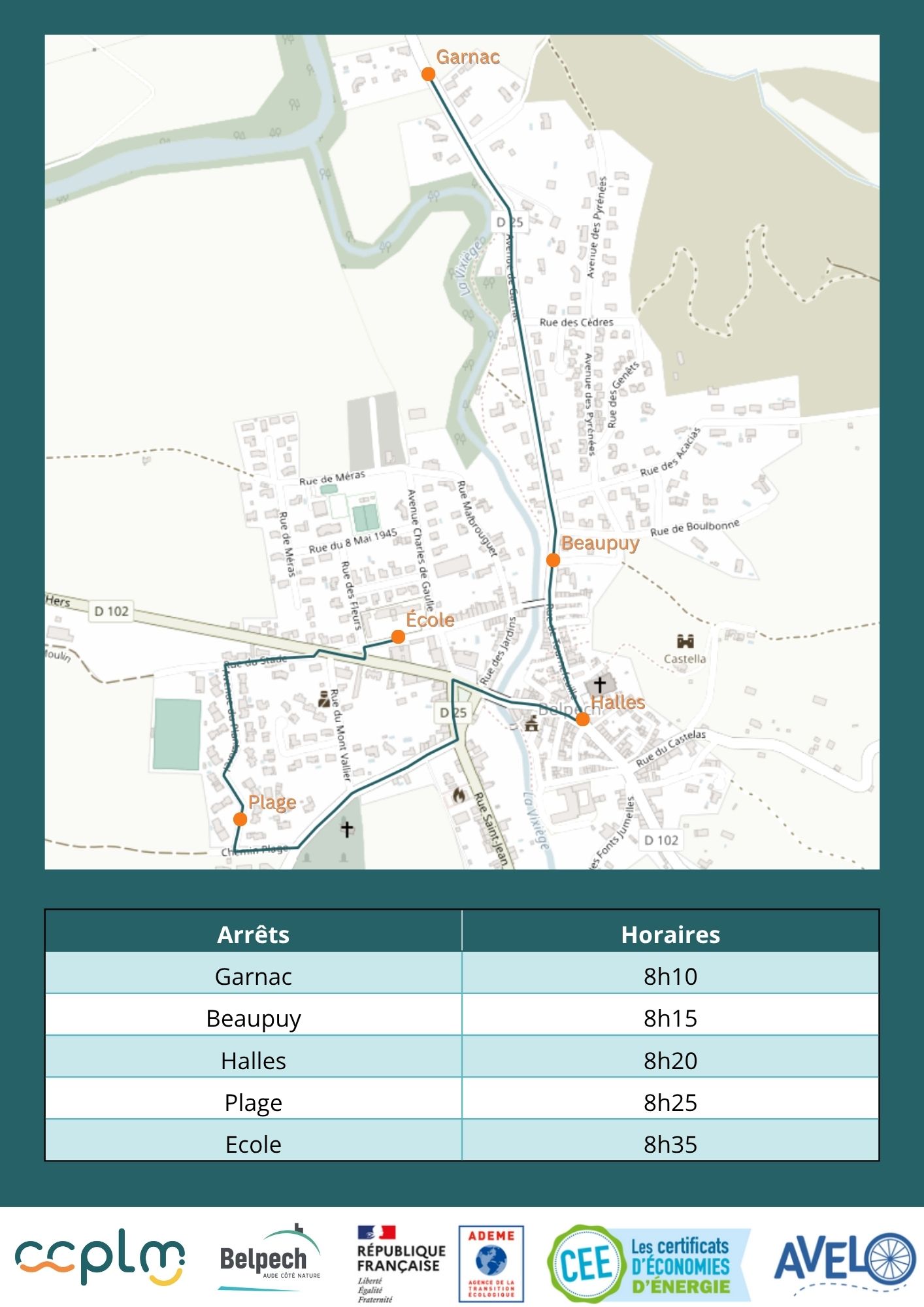
Task: Click the République Française logo
Action: (x=400, y=1264)
